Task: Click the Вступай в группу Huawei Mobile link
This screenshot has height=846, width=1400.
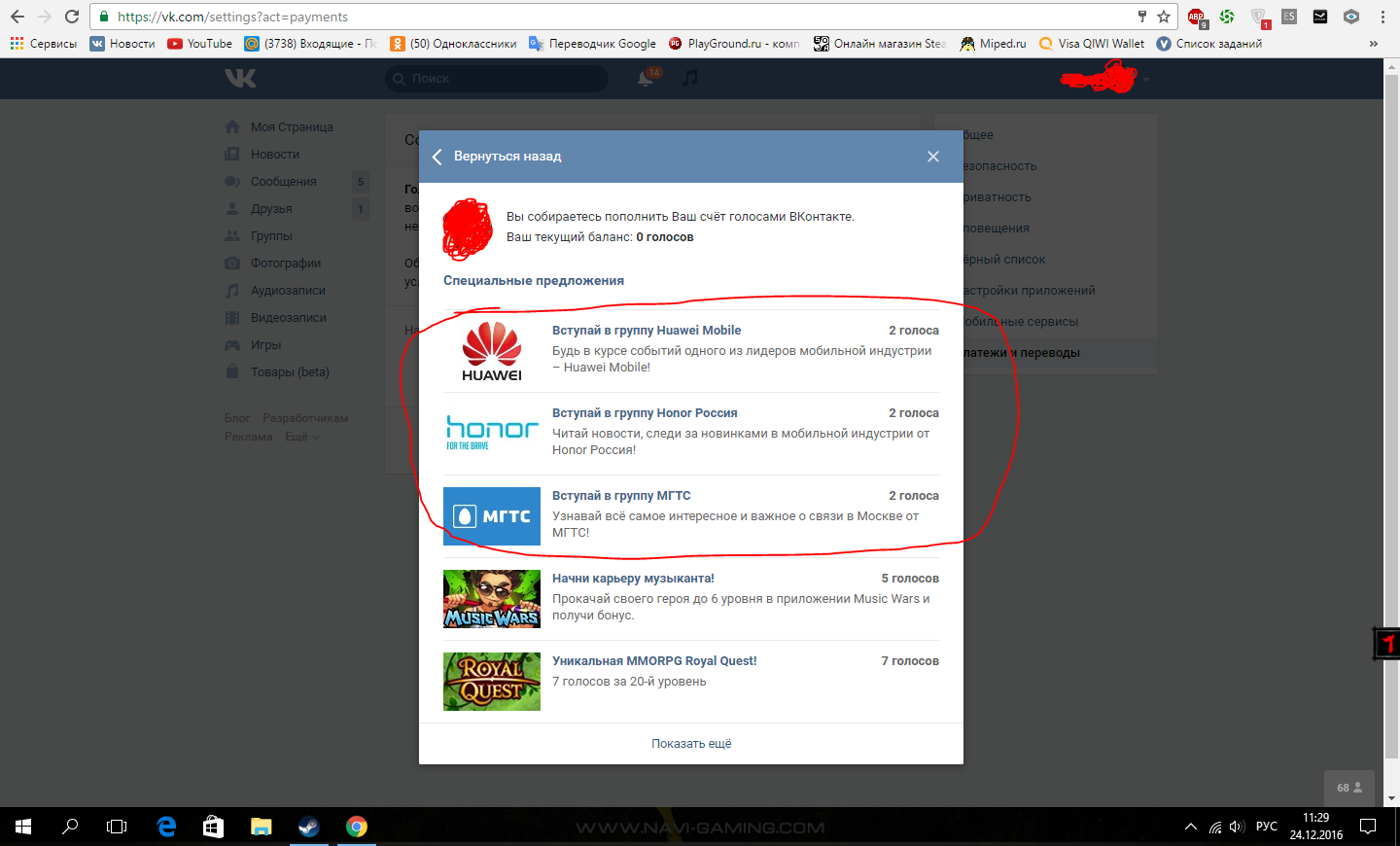Action: [x=647, y=331]
